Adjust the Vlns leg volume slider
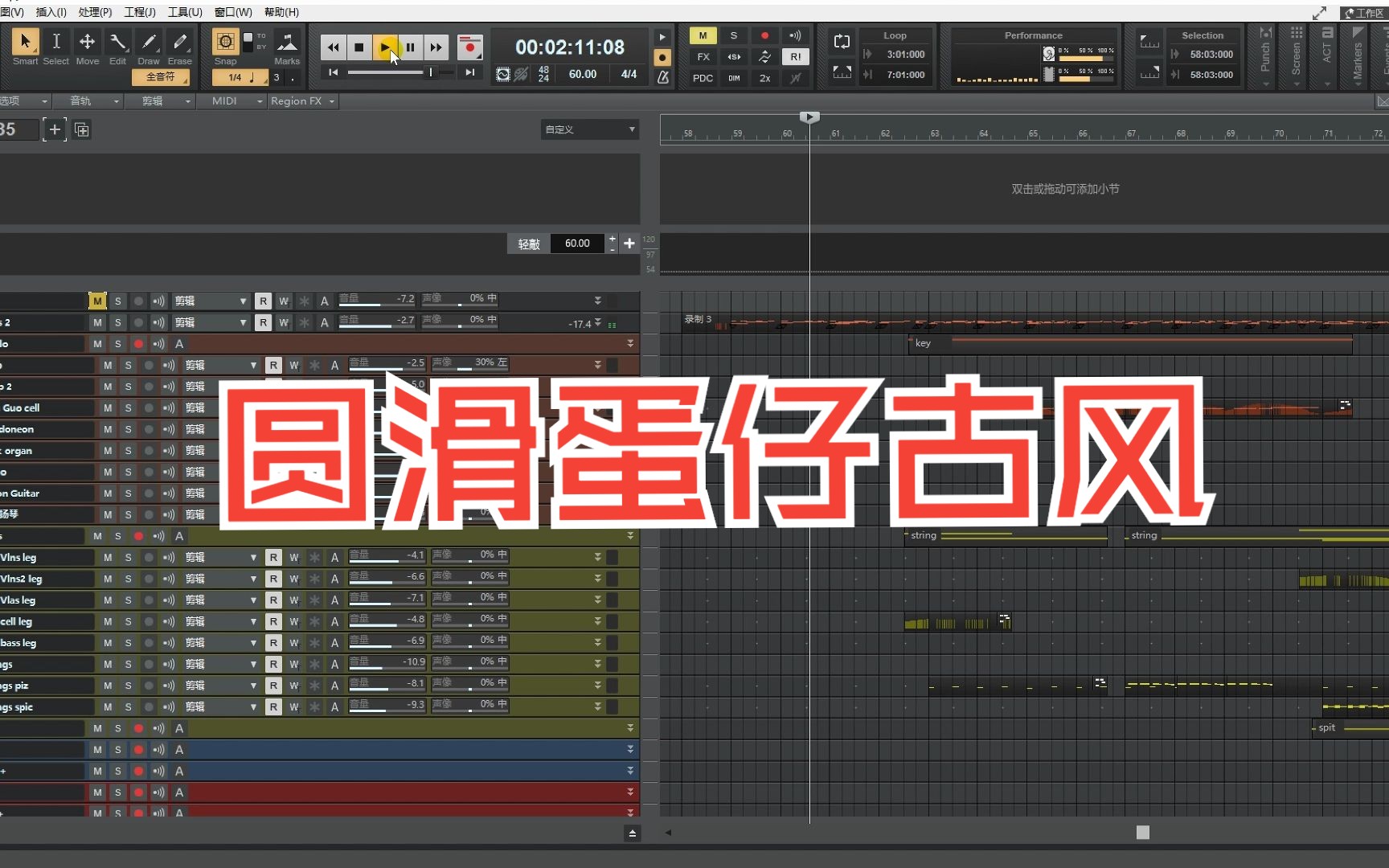 point(387,556)
